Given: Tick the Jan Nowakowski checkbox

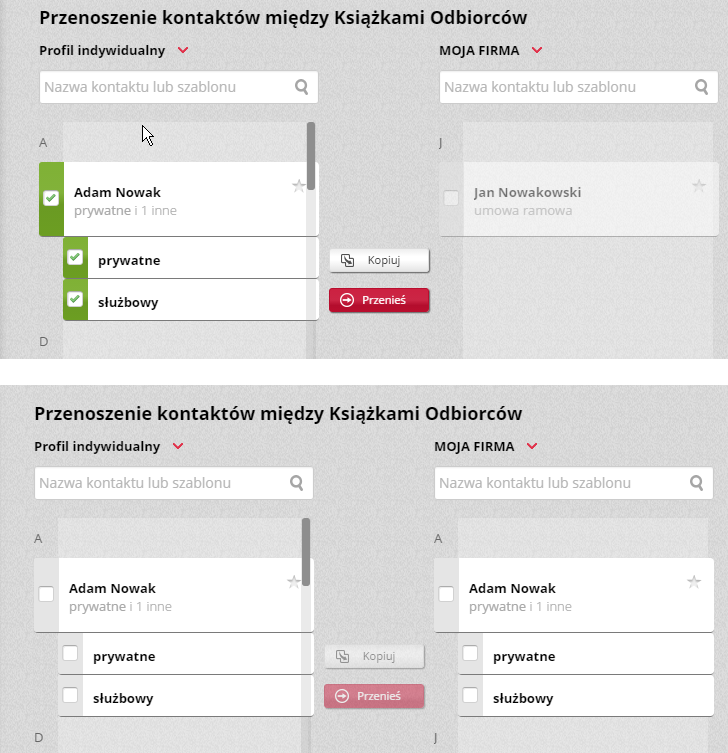Looking at the screenshot, I should coord(451,198).
